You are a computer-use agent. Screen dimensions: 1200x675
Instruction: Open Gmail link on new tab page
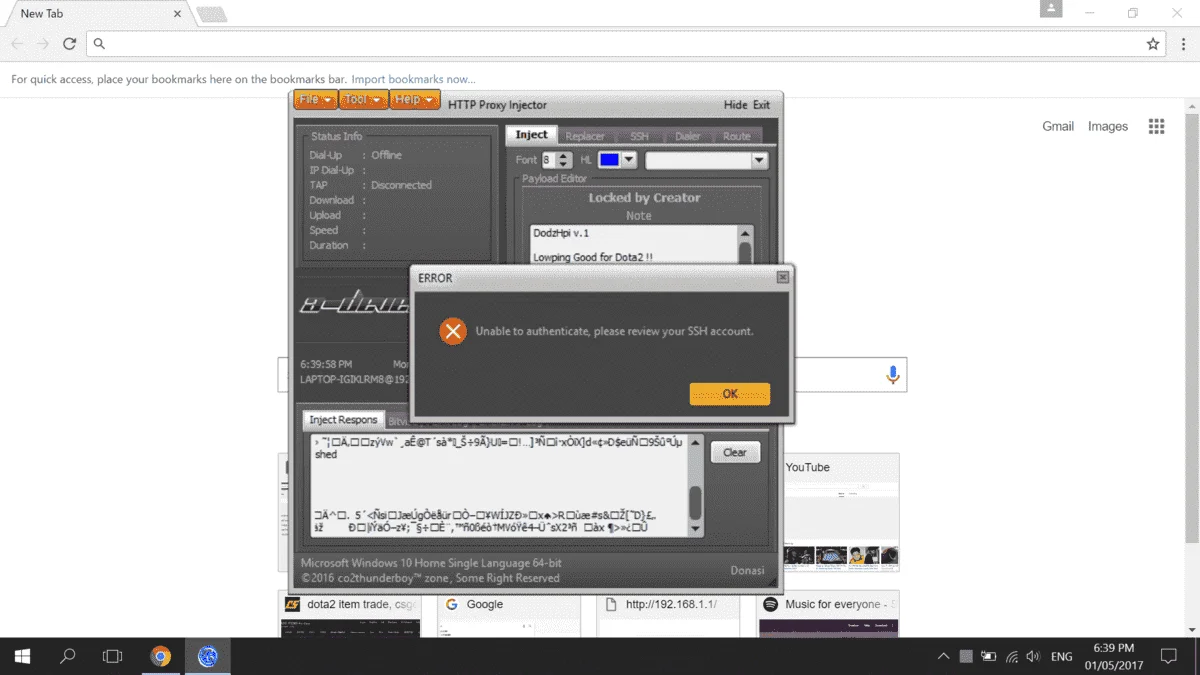(x=1058, y=126)
